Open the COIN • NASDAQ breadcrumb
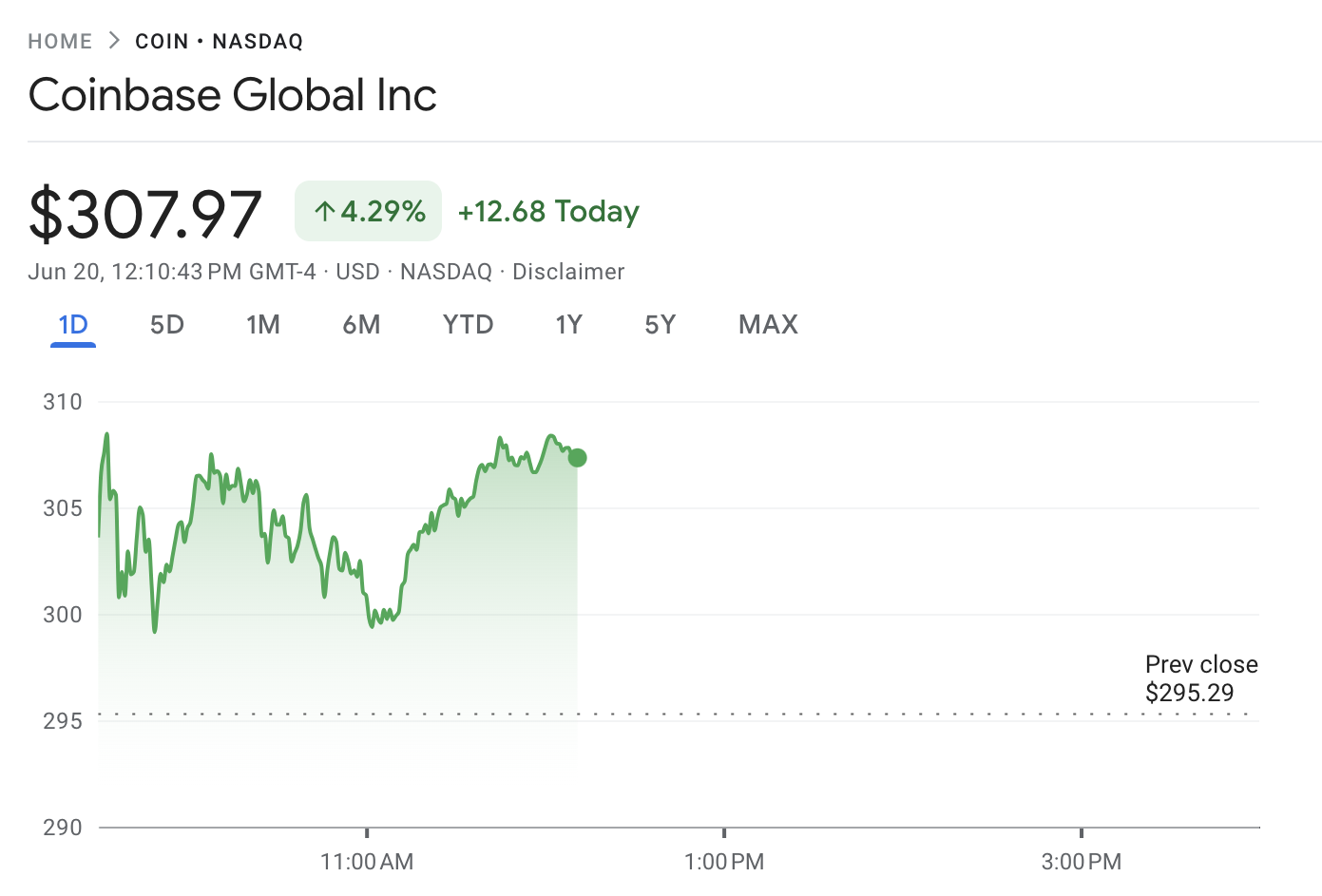 (x=219, y=42)
